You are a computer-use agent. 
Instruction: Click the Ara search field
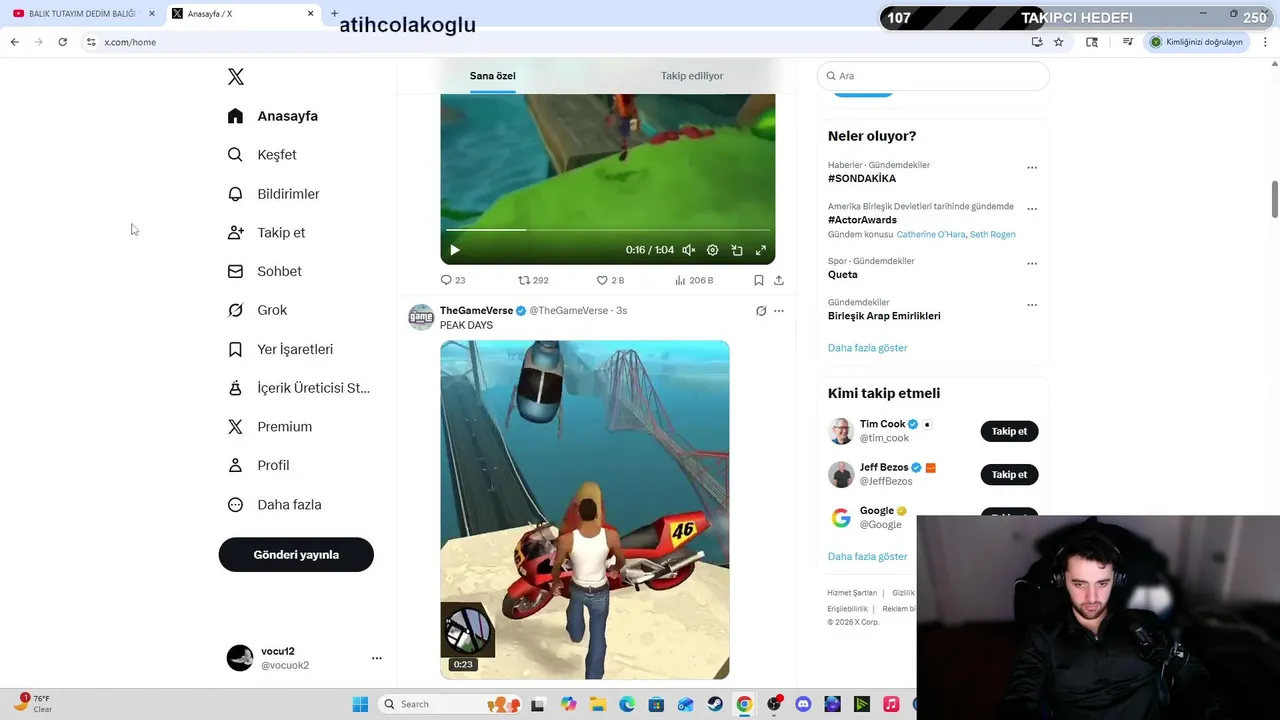coord(933,76)
